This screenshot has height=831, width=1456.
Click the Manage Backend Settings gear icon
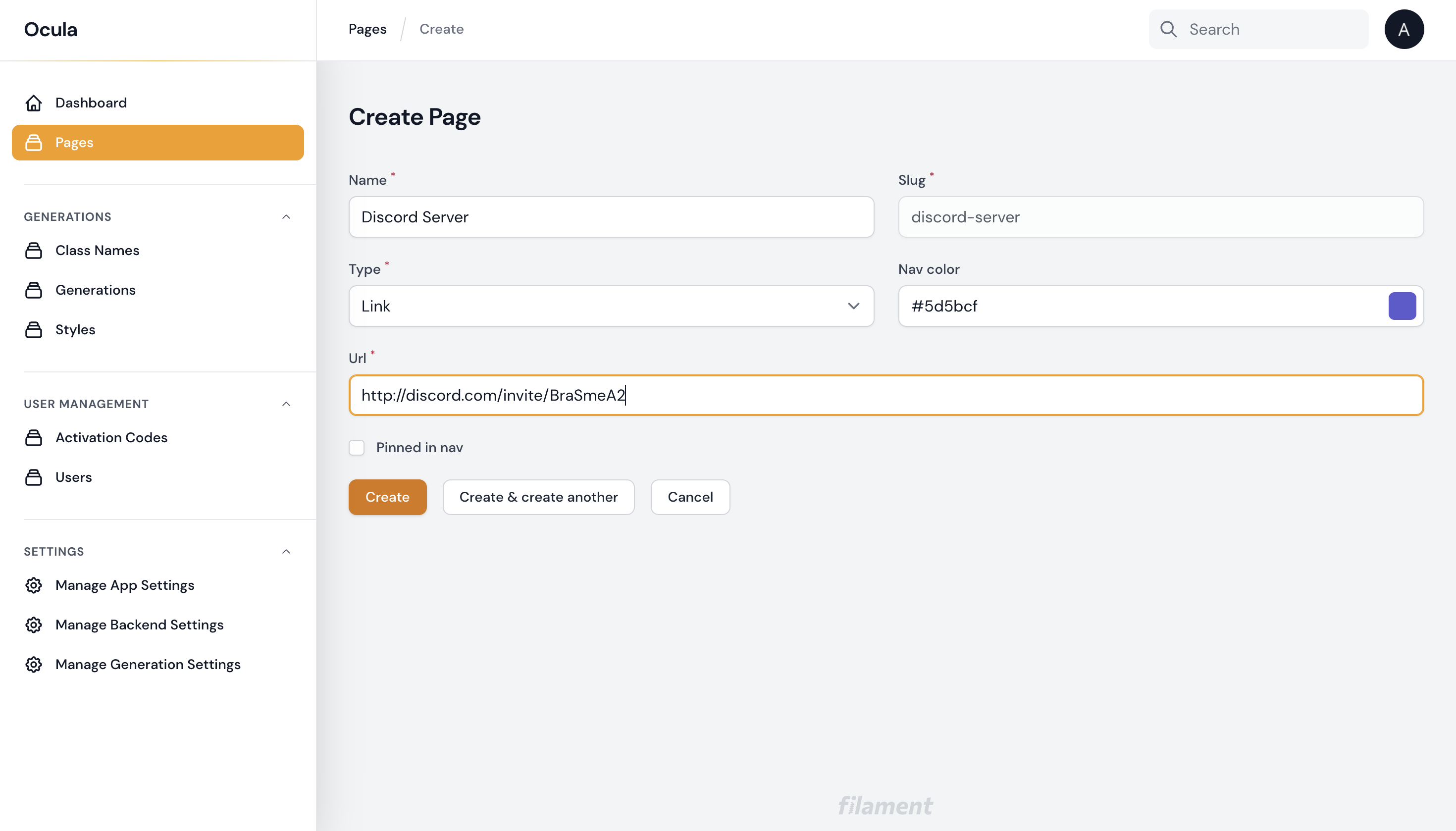34,625
